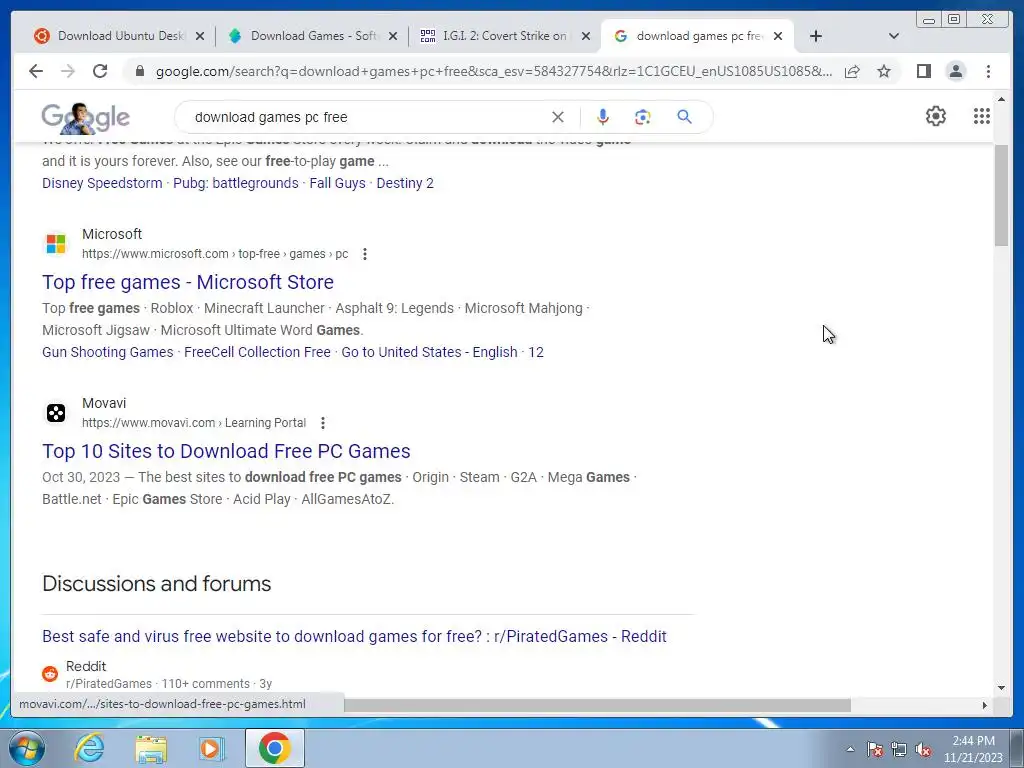Click the horizontal scroll right arrow

pos(985,705)
